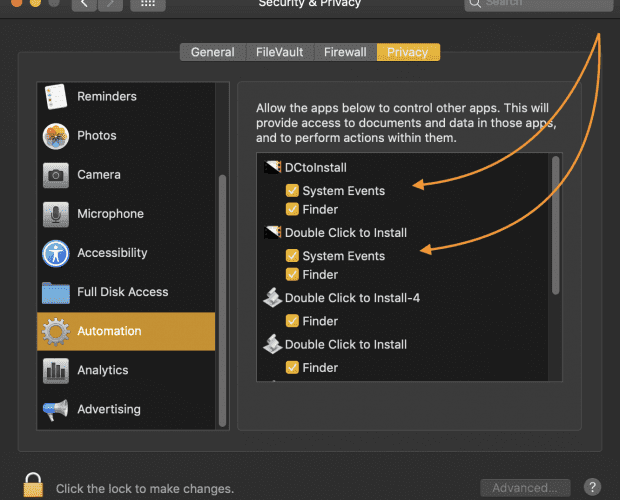Click the Full Disk Access folder icon
Image resolution: width=620 pixels, height=500 pixels.
coord(56,292)
